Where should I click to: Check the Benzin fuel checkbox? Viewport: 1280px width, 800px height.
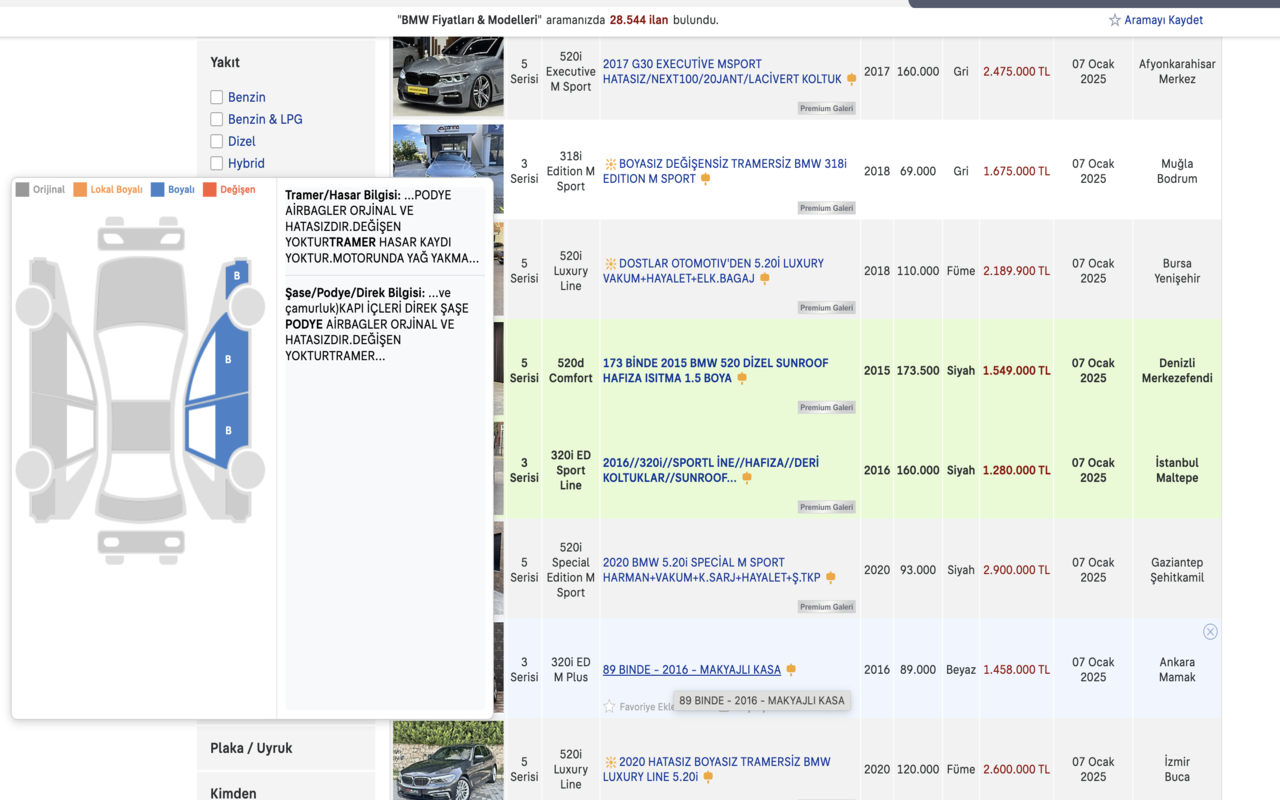(x=217, y=97)
